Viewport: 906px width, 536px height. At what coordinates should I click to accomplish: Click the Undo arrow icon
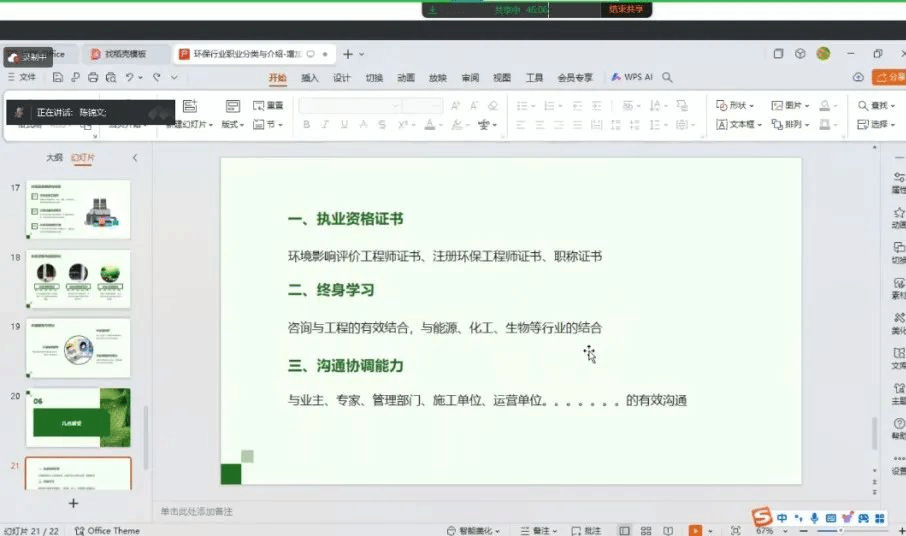click(131, 78)
